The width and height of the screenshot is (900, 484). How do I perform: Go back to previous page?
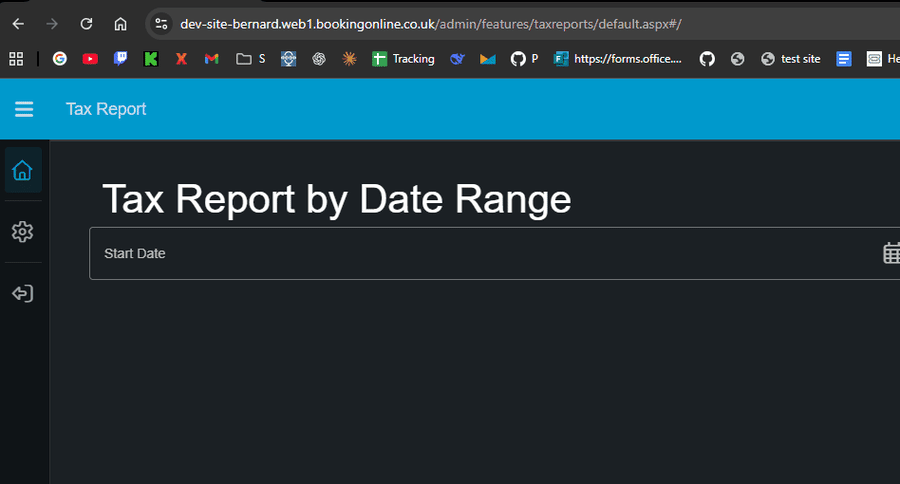point(18,24)
